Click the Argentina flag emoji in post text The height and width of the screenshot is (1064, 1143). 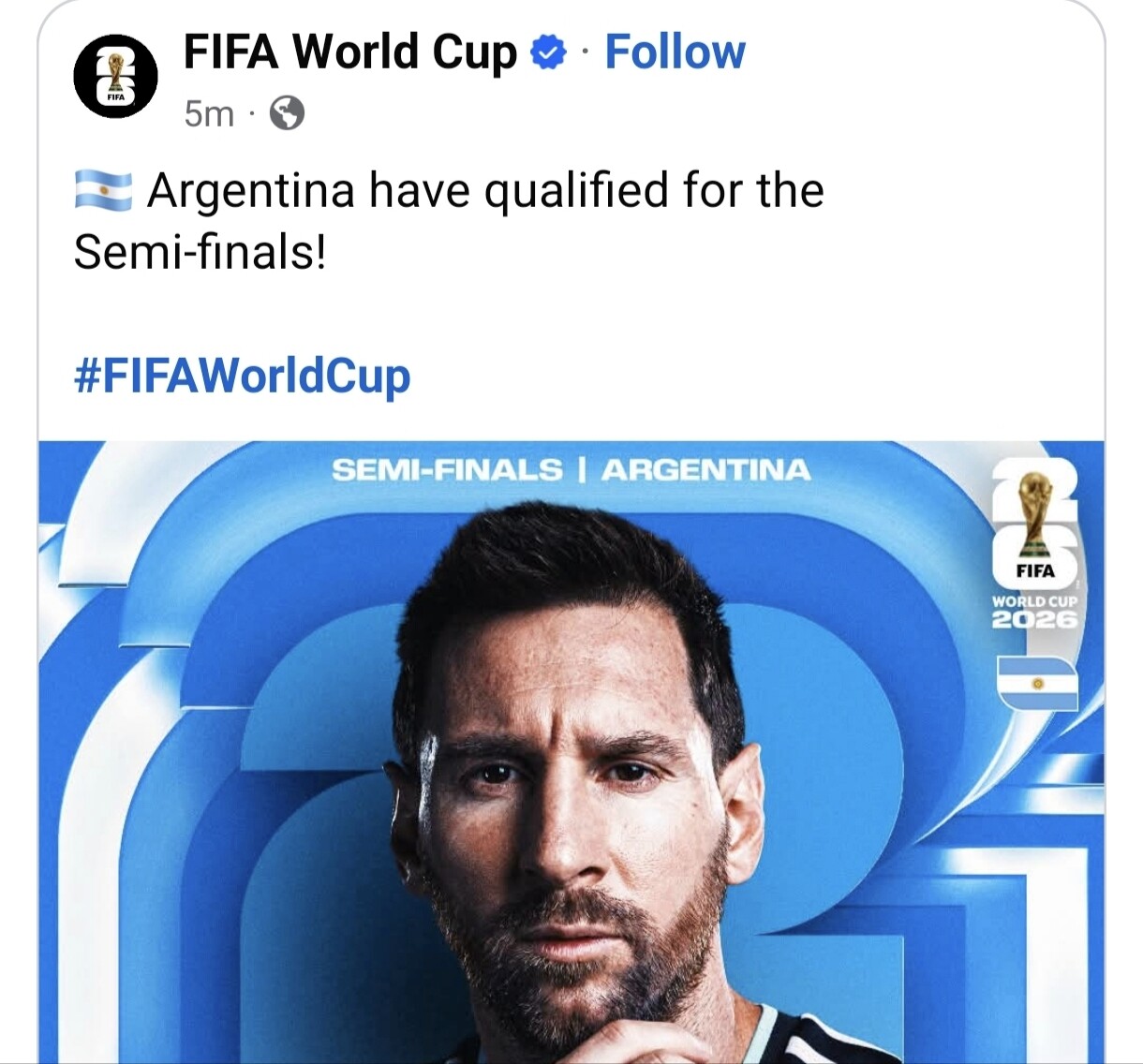[x=102, y=191]
